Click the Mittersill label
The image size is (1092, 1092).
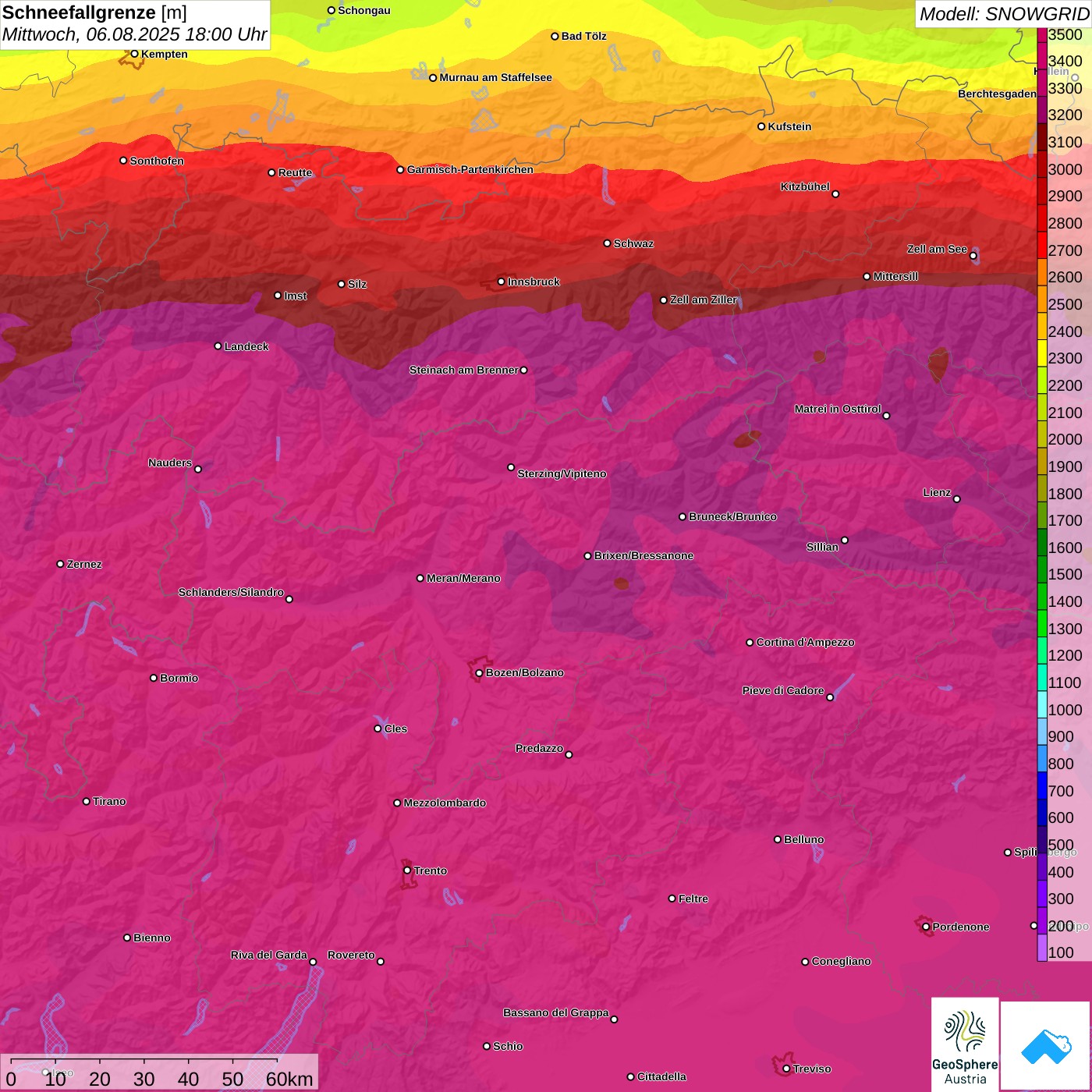click(895, 276)
